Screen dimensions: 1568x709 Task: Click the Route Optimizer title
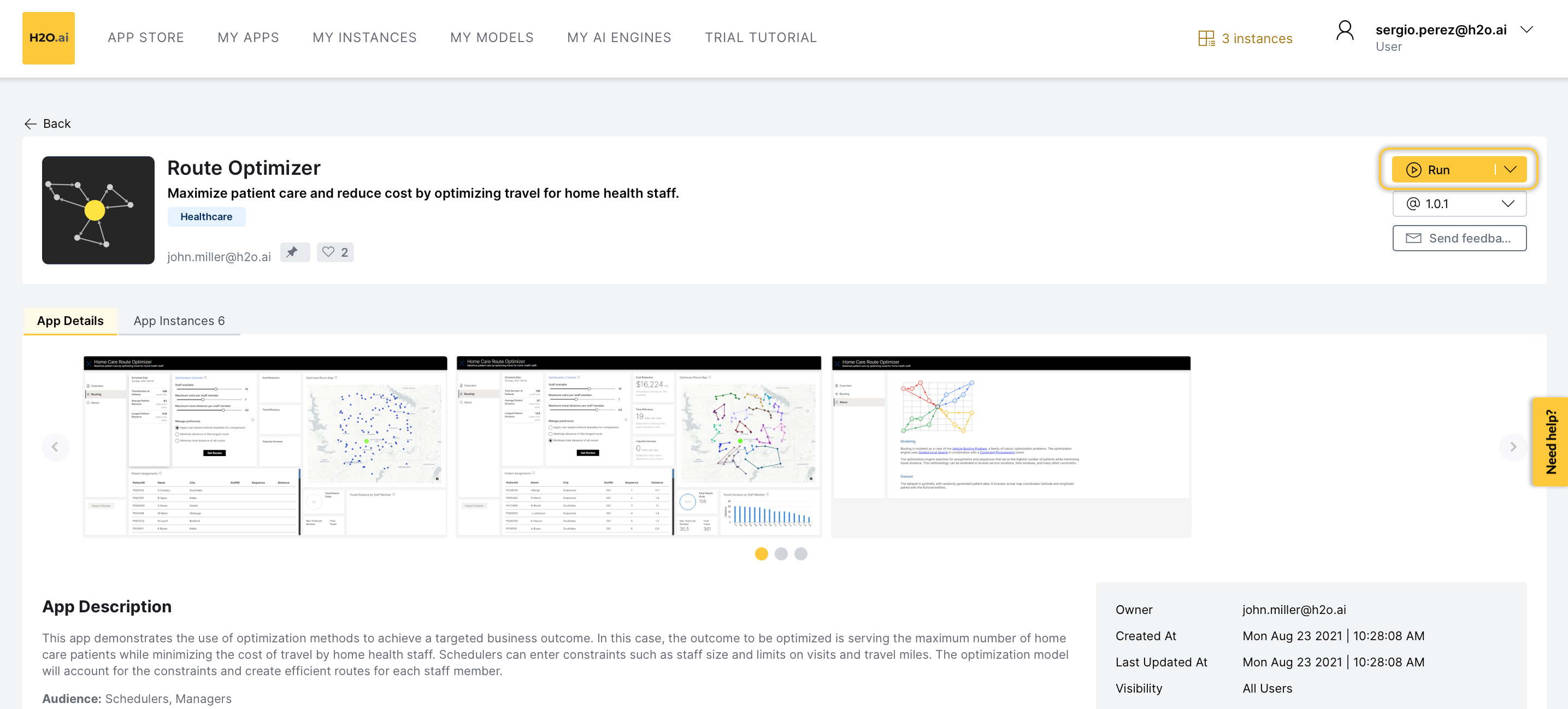pos(244,168)
